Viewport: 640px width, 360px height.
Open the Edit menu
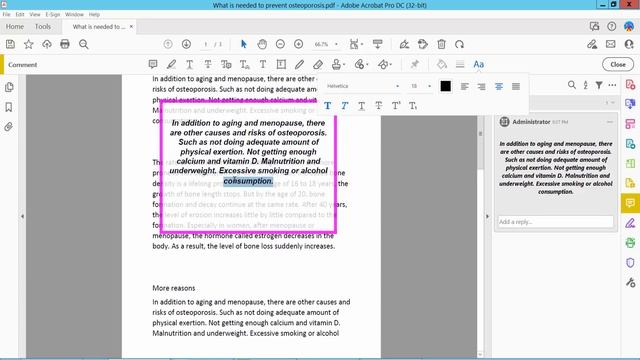click(x=20, y=14)
